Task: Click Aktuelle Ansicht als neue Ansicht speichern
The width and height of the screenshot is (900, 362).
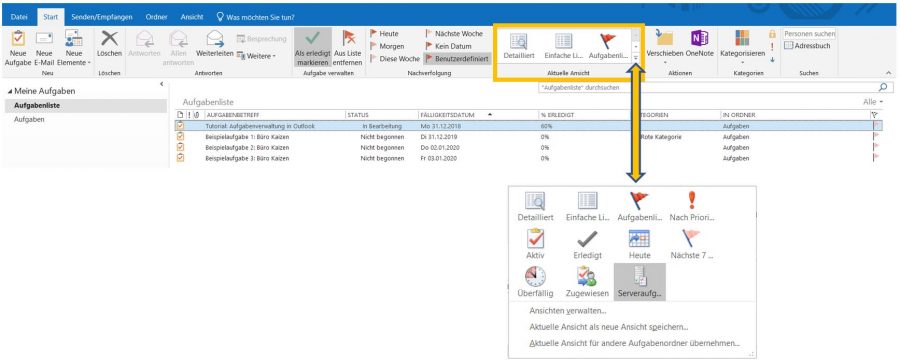Action: (609, 327)
